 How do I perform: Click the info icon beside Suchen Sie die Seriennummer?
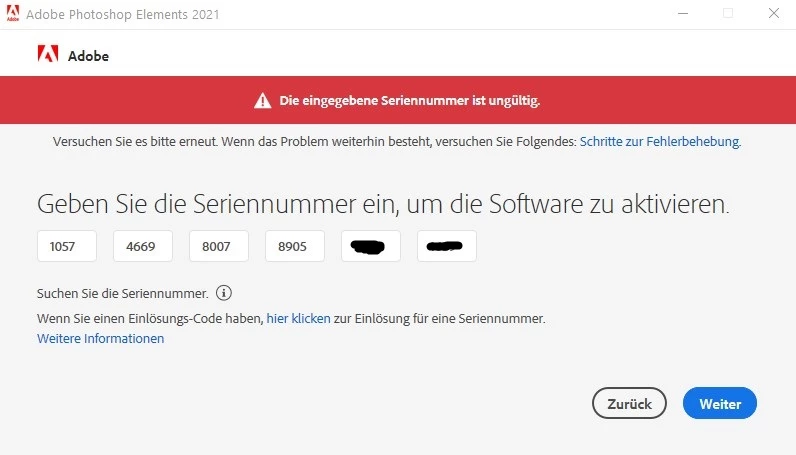pos(224,293)
